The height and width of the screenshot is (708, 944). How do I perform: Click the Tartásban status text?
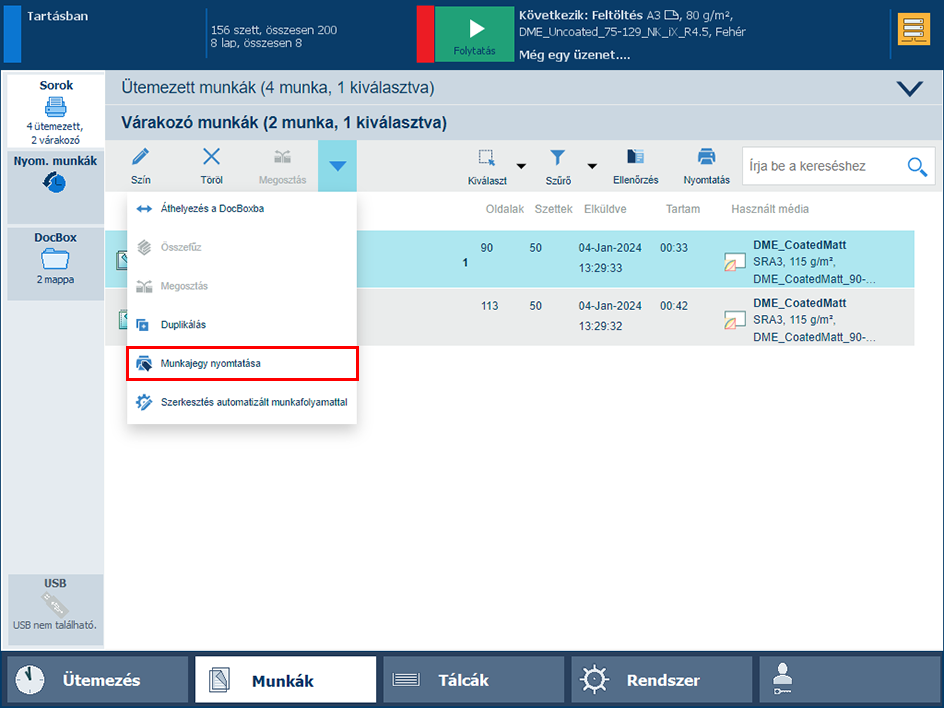[57, 16]
